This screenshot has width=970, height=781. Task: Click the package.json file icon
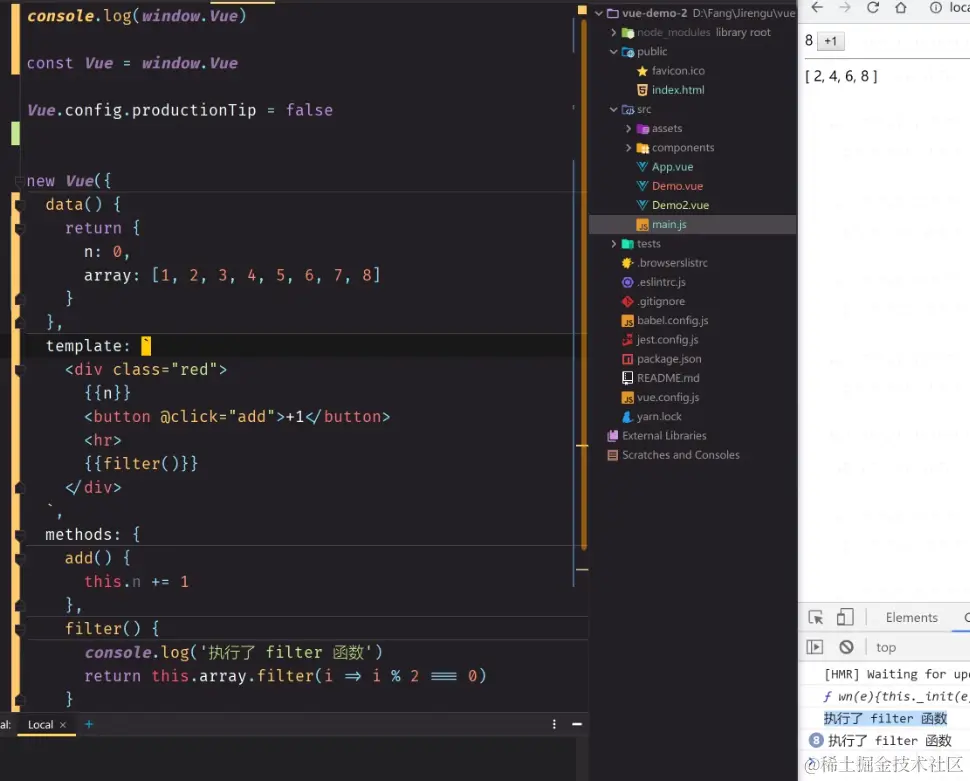coord(627,359)
